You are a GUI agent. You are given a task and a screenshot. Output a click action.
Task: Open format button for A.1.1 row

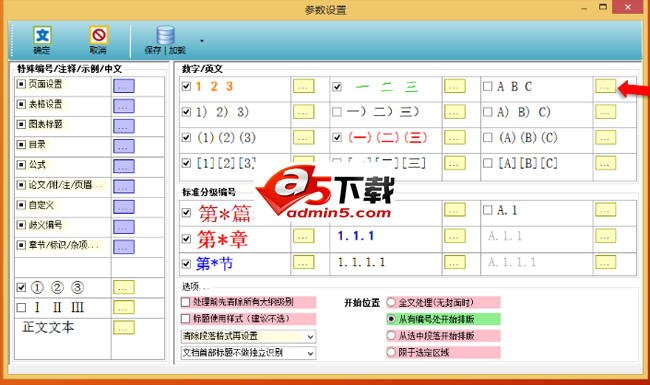605,236
